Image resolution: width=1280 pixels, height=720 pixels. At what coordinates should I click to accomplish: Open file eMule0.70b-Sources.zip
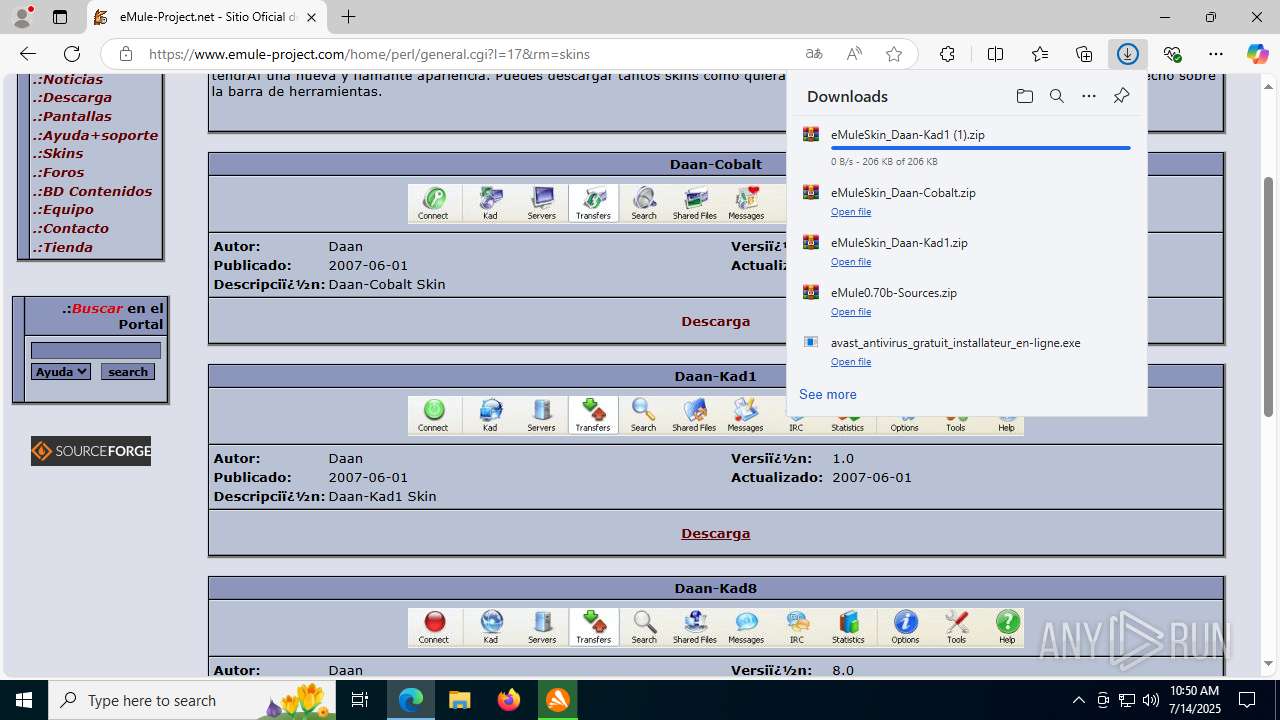point(851,312)
